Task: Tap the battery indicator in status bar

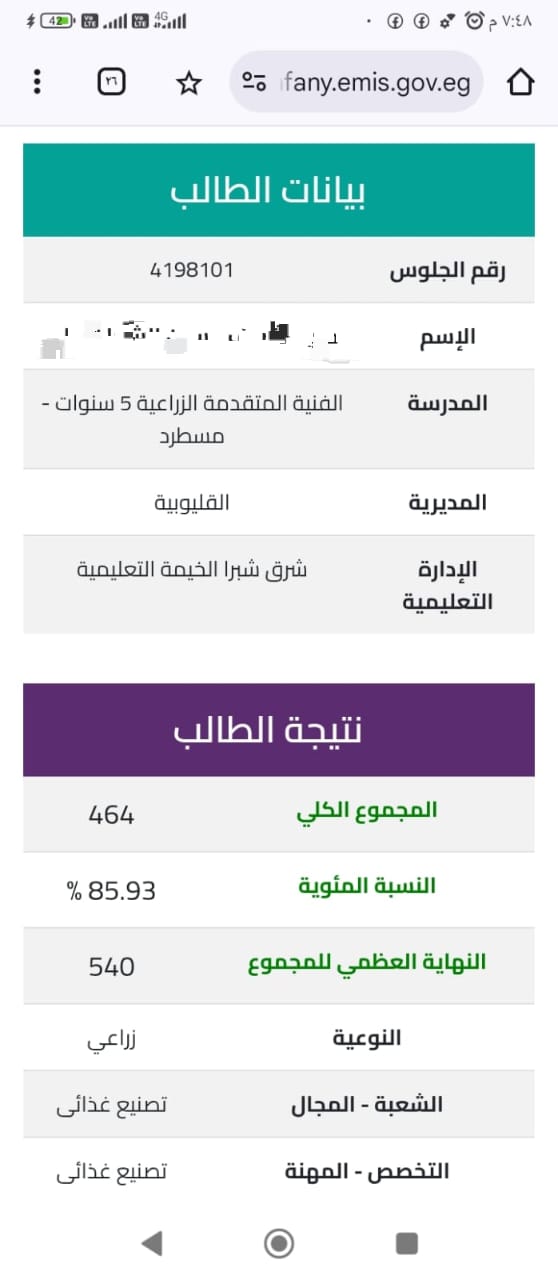Action: click(x=59, y=20)
